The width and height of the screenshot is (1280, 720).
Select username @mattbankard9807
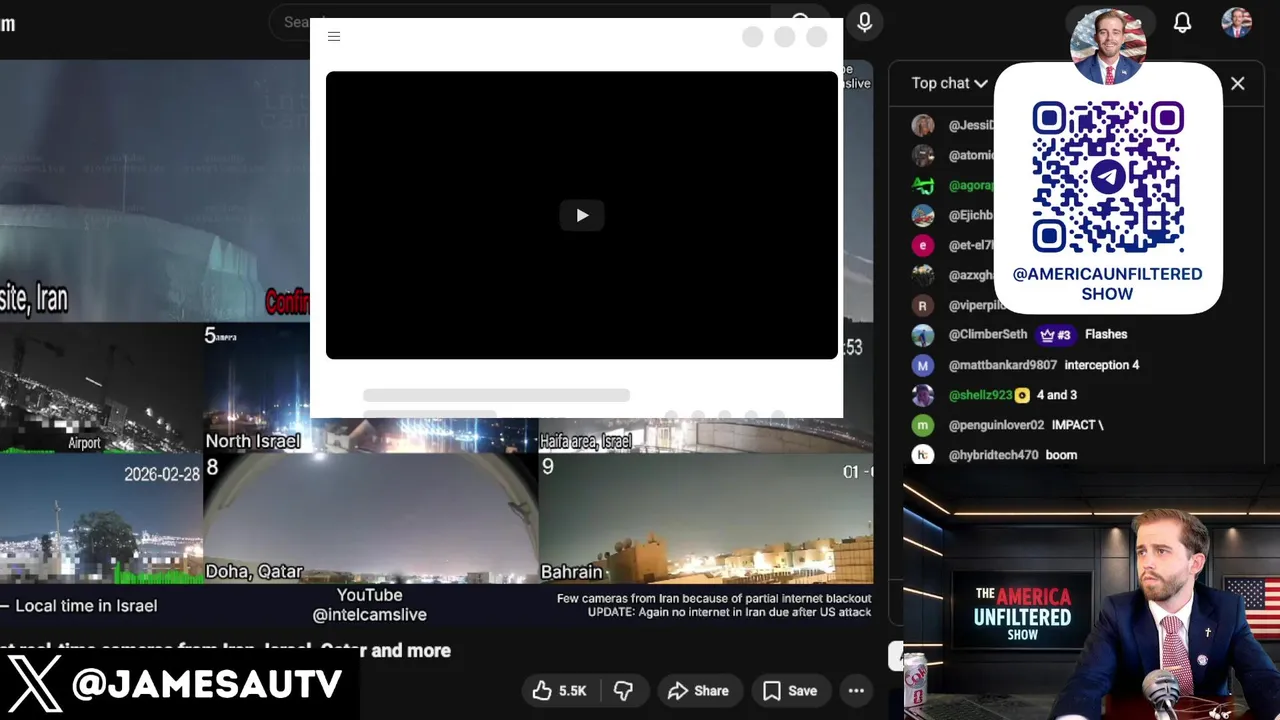pos(1002,365)
